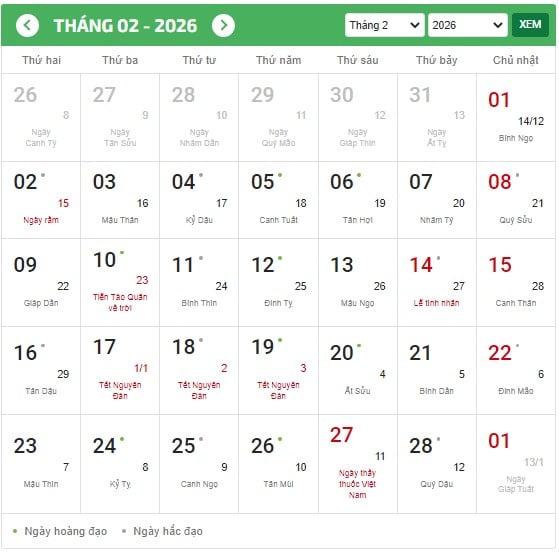This screenshot has height=554, width=559.
Task: Select day 27 Ngày thầy thuốc Việt Nam
Action: (x=358, y=463)
